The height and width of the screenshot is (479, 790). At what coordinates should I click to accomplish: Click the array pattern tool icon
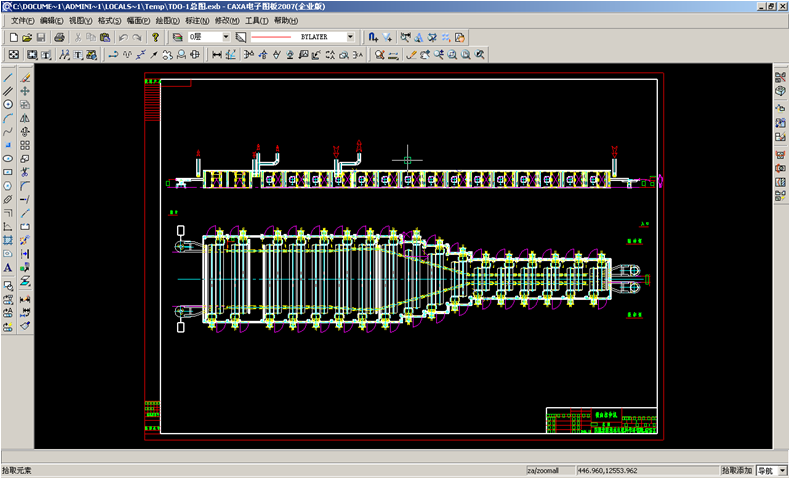pos(25,145)
